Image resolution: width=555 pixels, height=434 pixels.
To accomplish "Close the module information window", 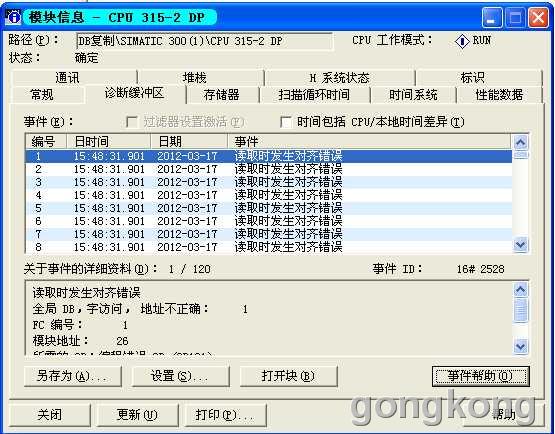I will pos(538,17).
